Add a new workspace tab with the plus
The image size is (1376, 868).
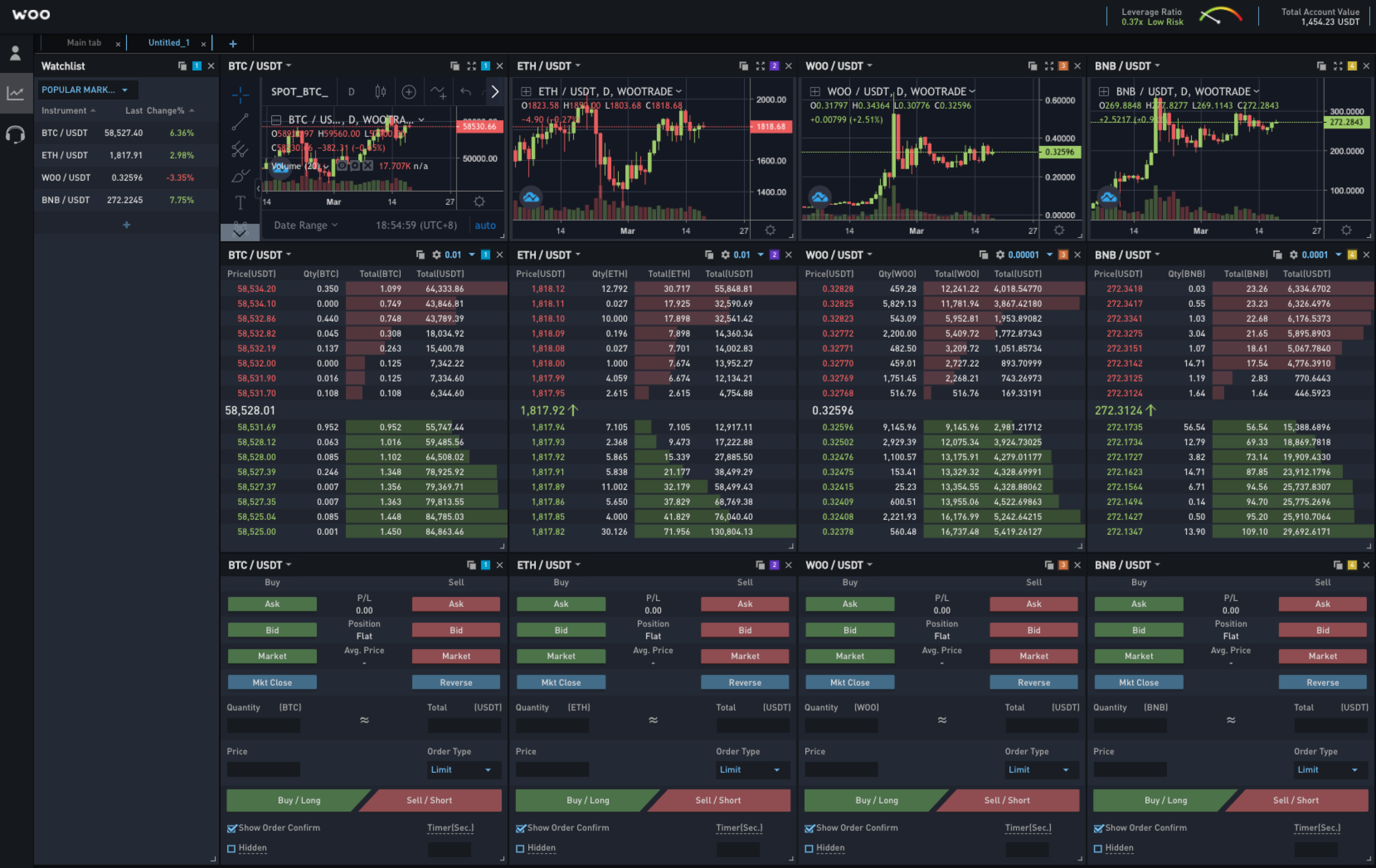pos(233,44)
